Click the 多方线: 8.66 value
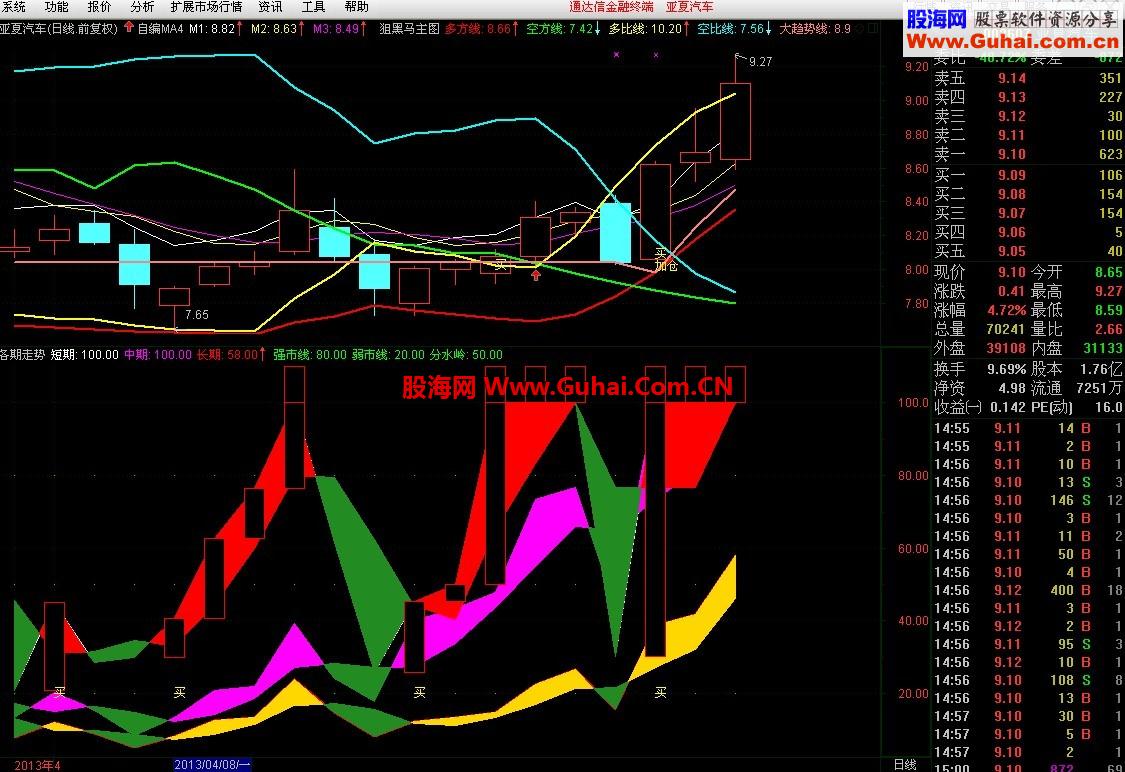 pyautogui.click(x=478, y=29)
